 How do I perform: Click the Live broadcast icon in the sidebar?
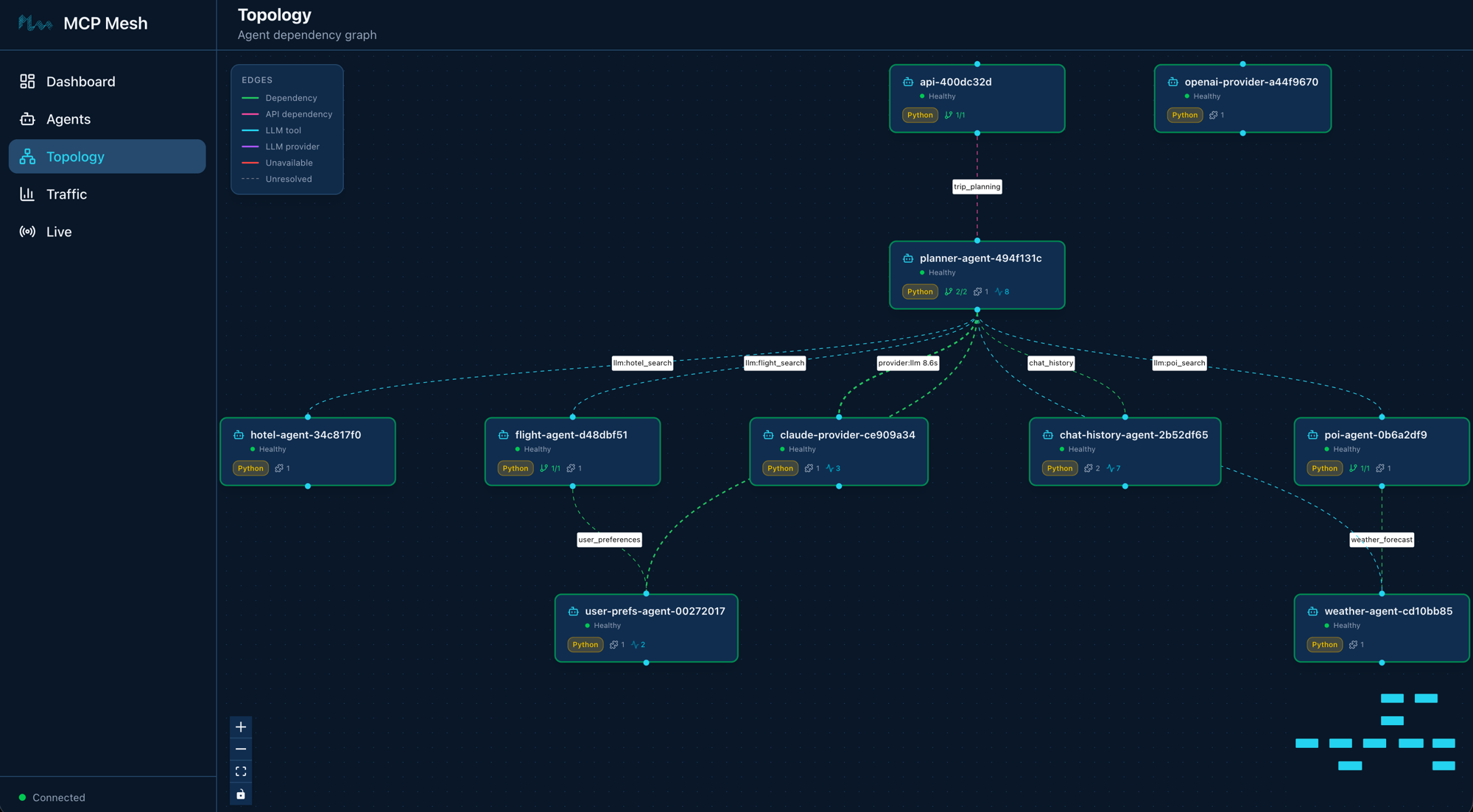point(27,231)
